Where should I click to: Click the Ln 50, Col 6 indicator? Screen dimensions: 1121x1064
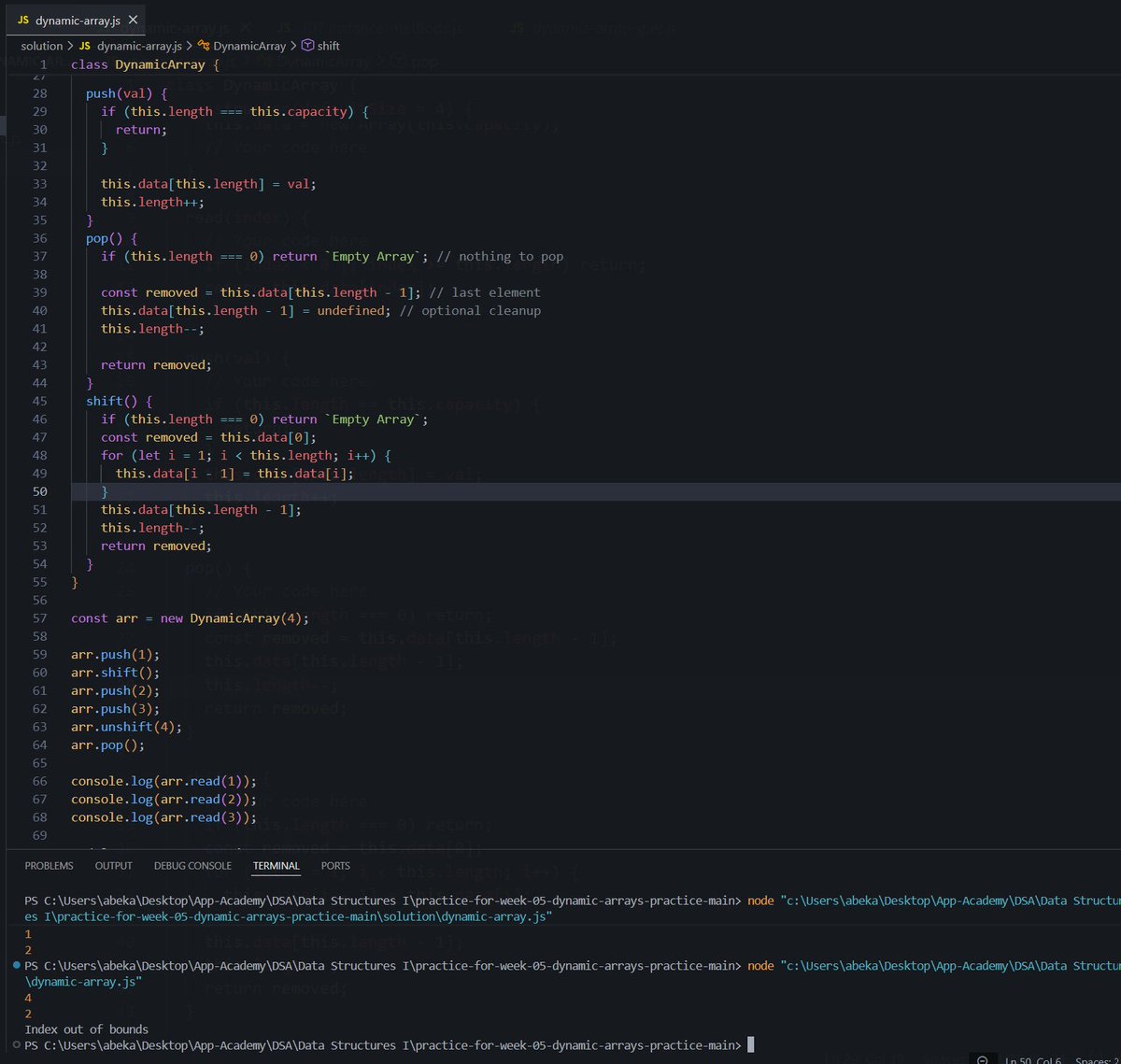point(1031,1058)
